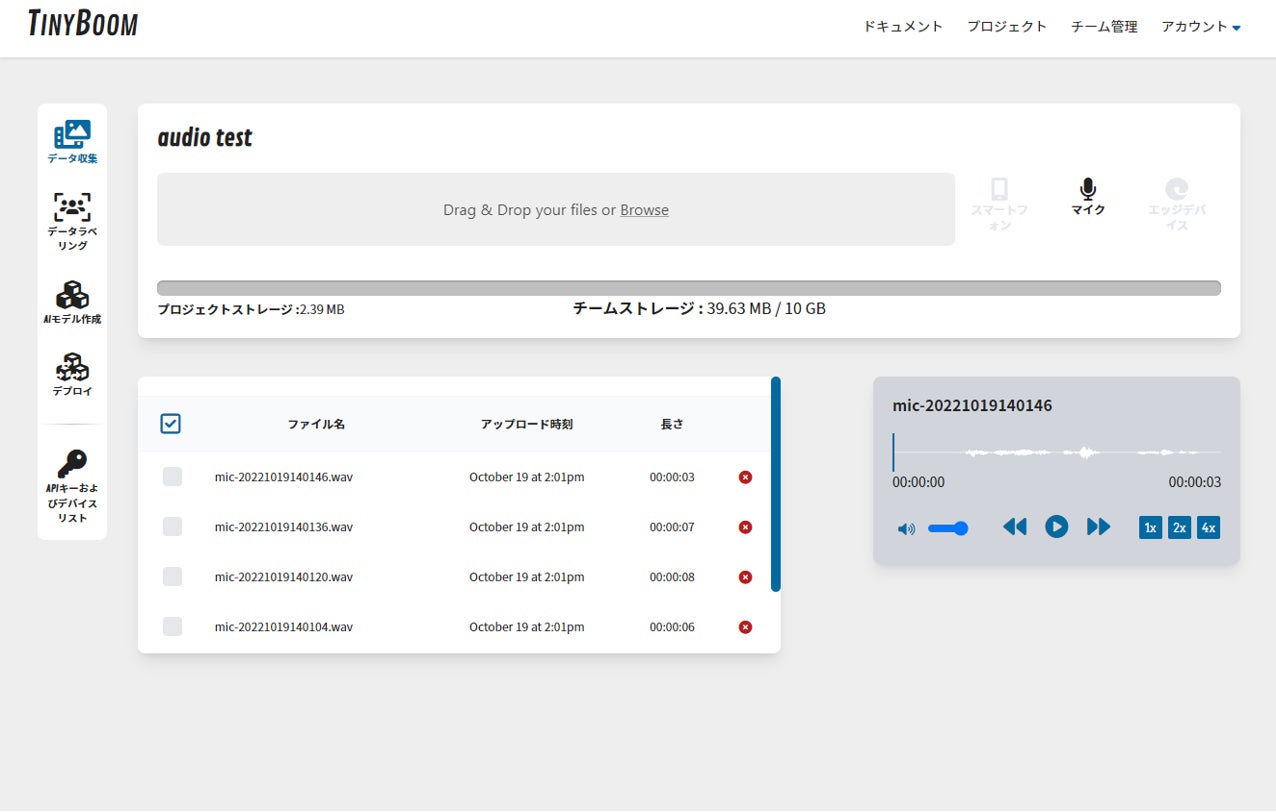This screenshot has height=812, width=1276.
Task: Click the 00:00:06 length value
Action: pyautogui.click(x=672, y=627)
